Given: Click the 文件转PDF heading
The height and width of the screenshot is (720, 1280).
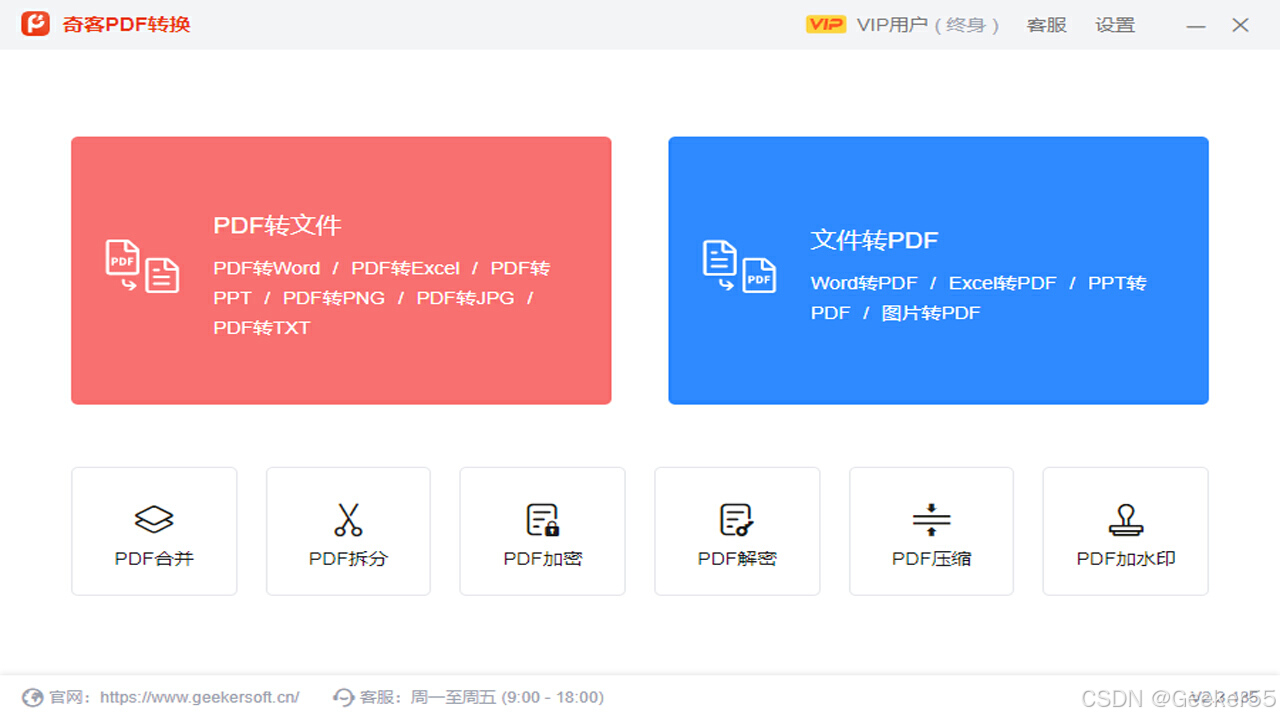Looking at the screenshot, I should [874, 240].
